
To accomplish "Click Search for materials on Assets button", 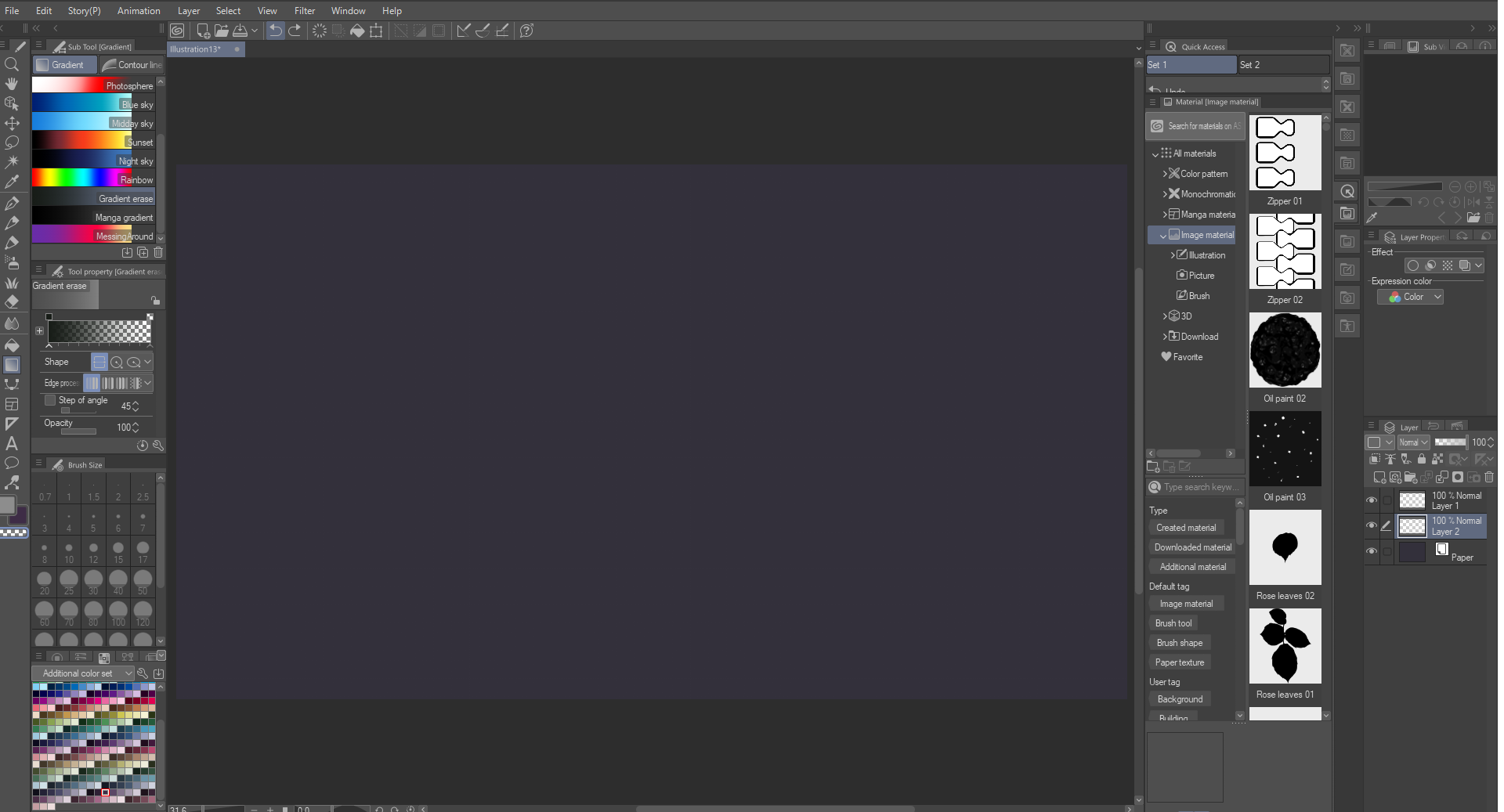I will [x=1195, y=126].
